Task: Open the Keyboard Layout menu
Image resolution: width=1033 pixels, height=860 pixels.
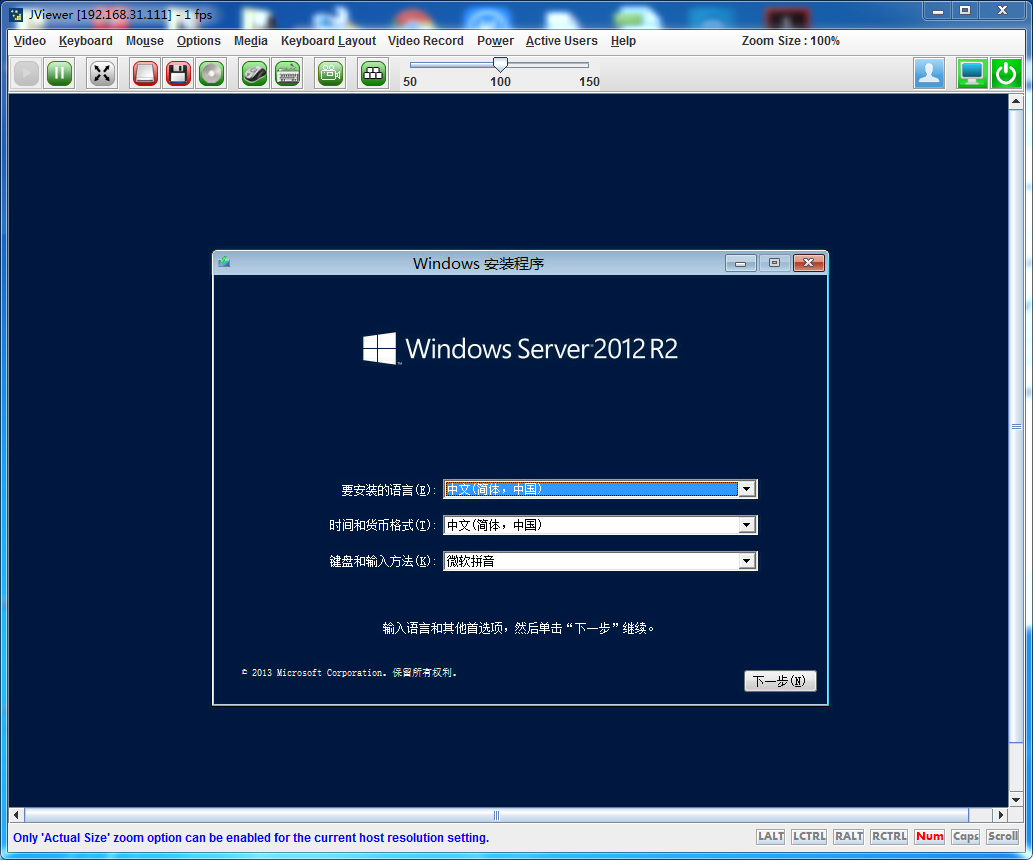Action: click(x=328, y=41)
